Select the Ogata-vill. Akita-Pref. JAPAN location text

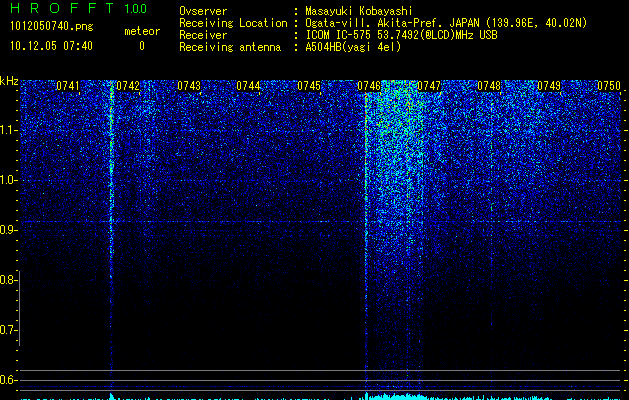(x=446, y=23)
